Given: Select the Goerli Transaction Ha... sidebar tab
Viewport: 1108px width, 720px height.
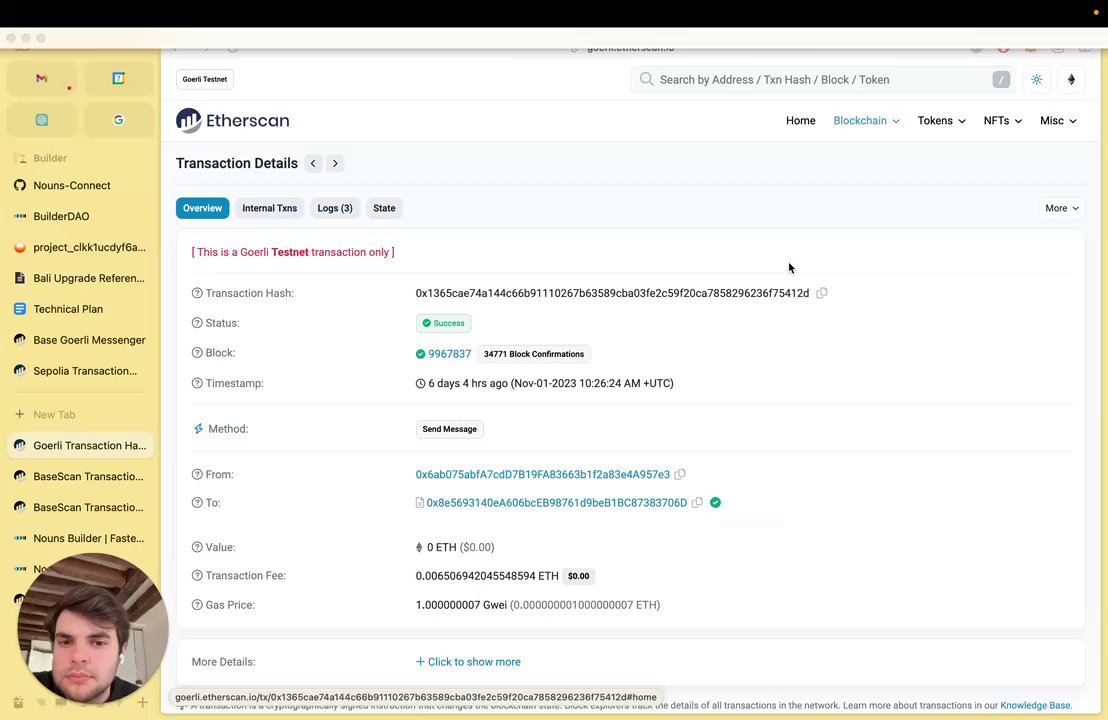Looking at the screenshot, I should click(x=81, y=445).
